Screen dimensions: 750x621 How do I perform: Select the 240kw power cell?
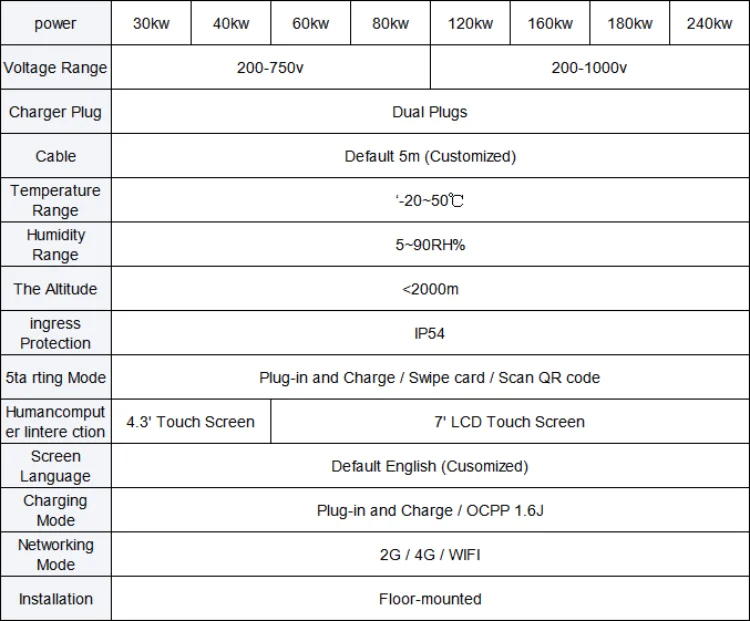point(710,23)
